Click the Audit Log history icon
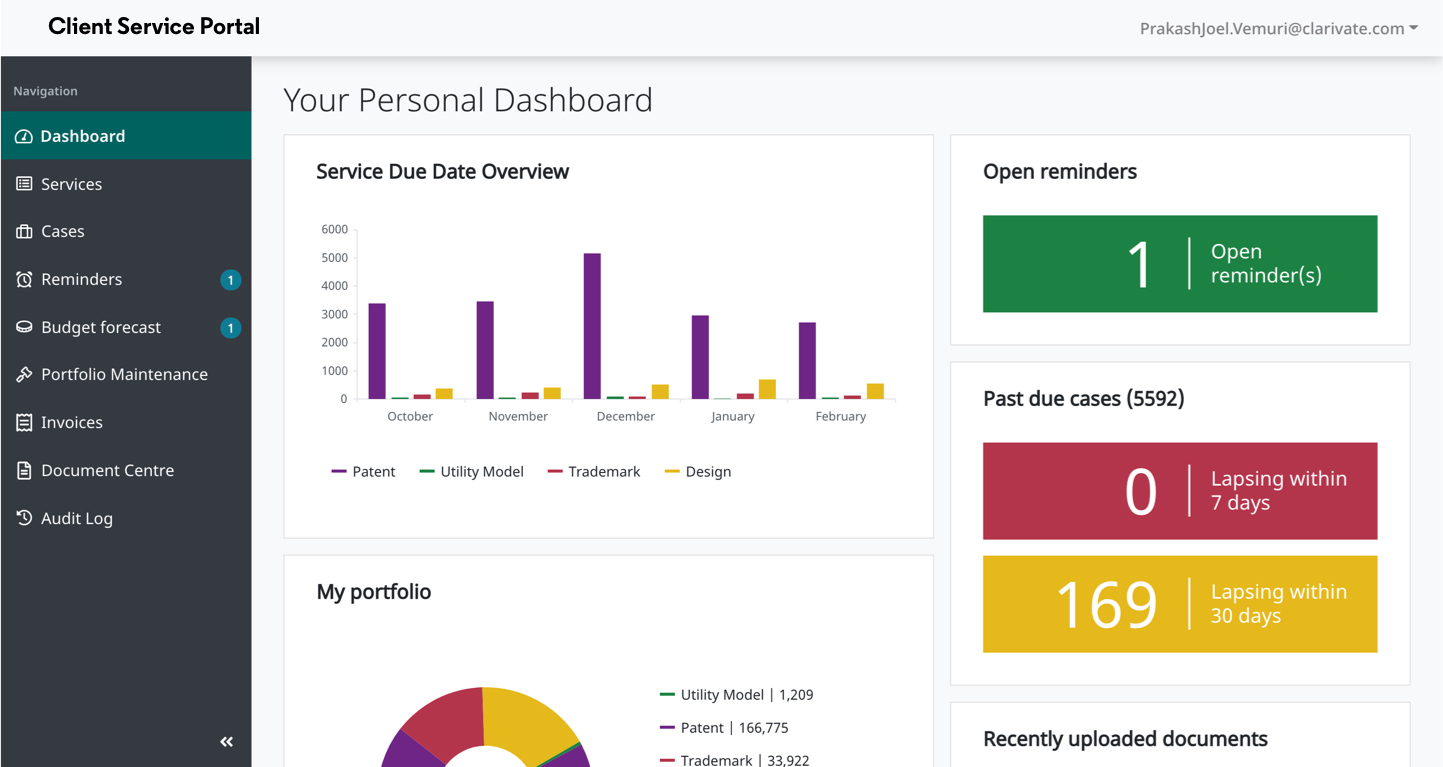This screenshot has height=767, width=1443. point(24,518)
